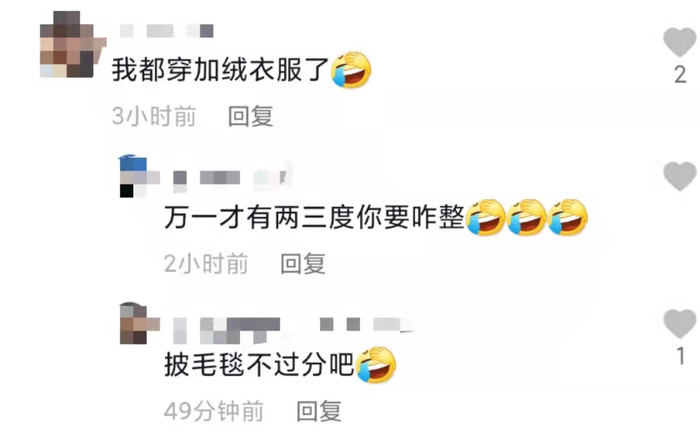This screenshot has height=442, width=700.
Task: Click 回复 next to 2小时前
Action: 303,263
